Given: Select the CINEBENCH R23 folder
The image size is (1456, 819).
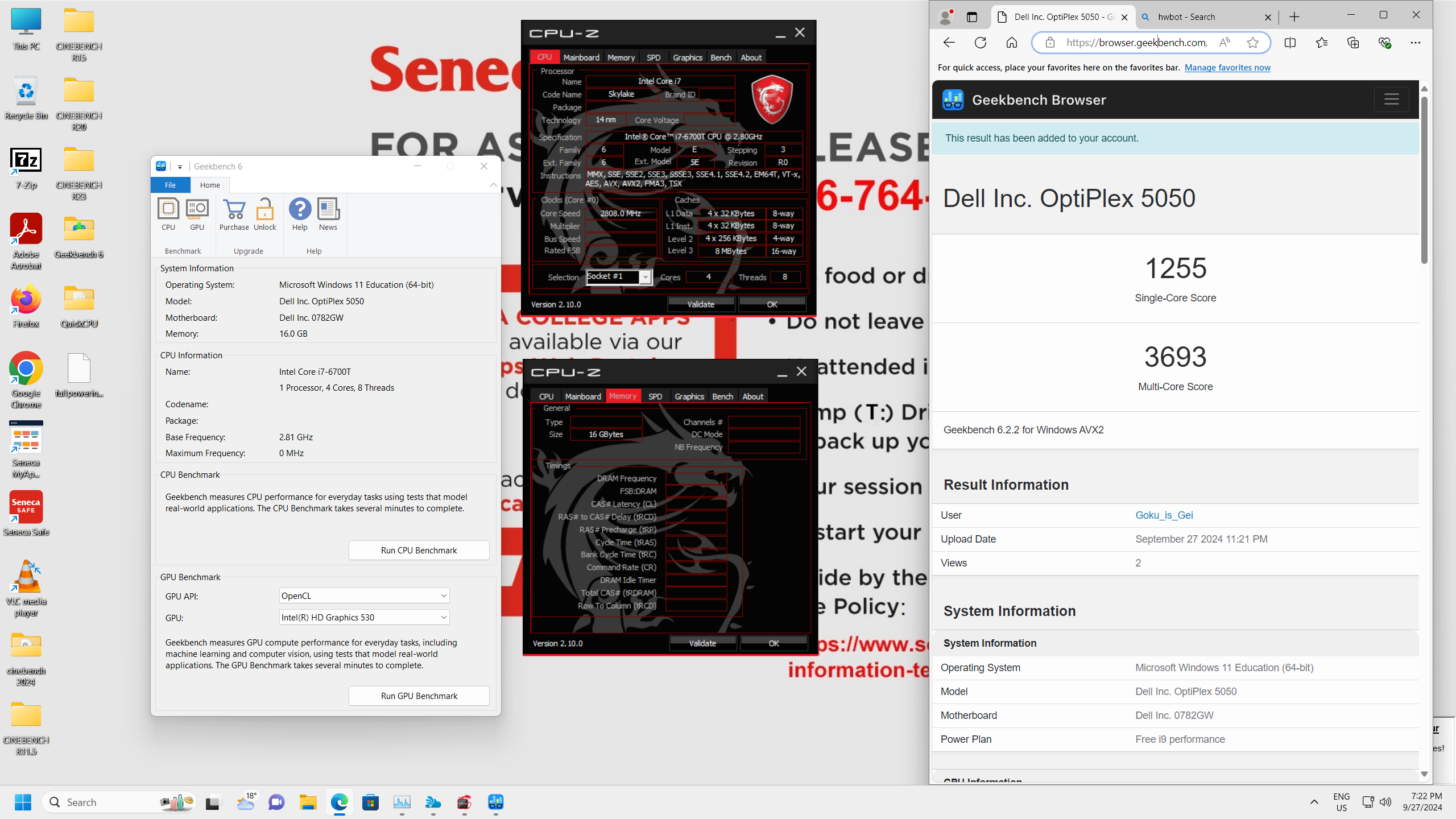Looking at the screenshot, I should (79, 173).
